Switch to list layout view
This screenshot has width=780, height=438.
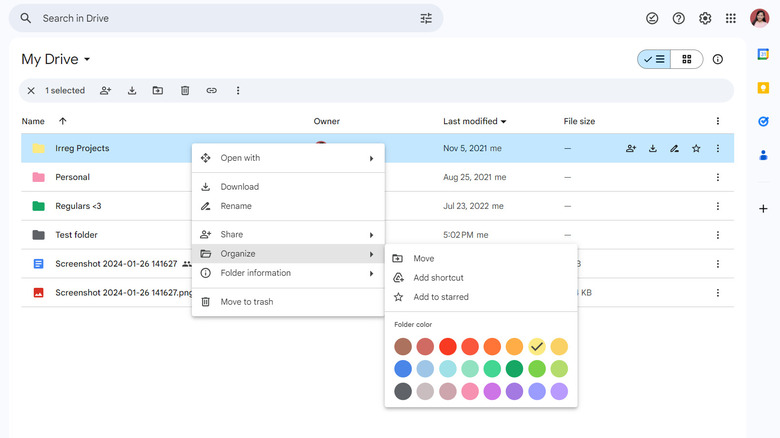654,59
